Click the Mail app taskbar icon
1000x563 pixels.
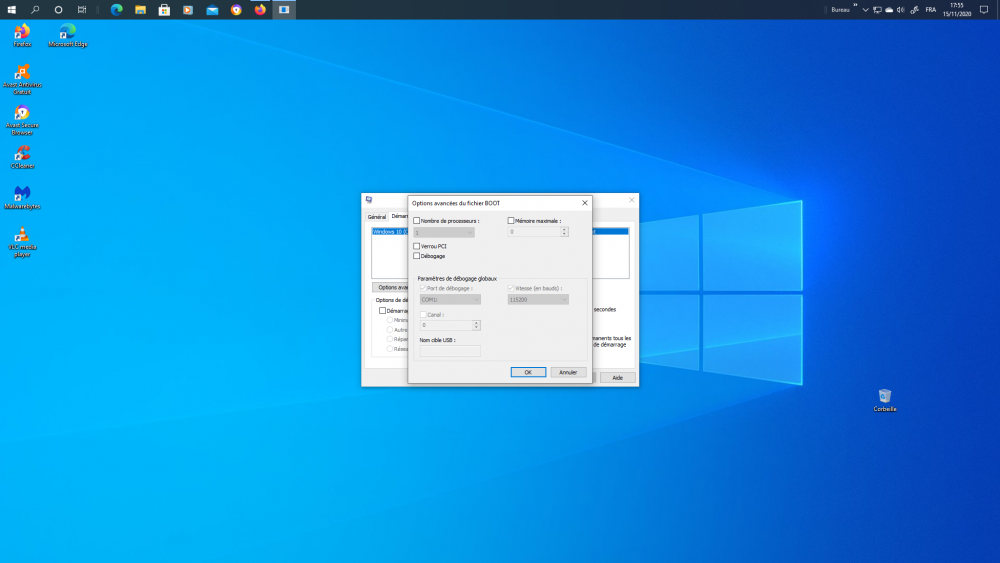(212, 9)
